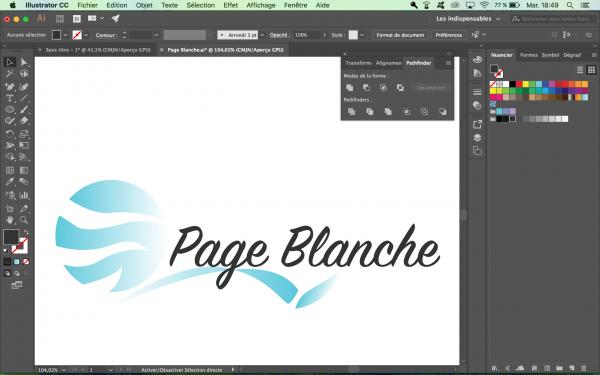Click Format de document button
600x375 pixels.
(400, 35)
